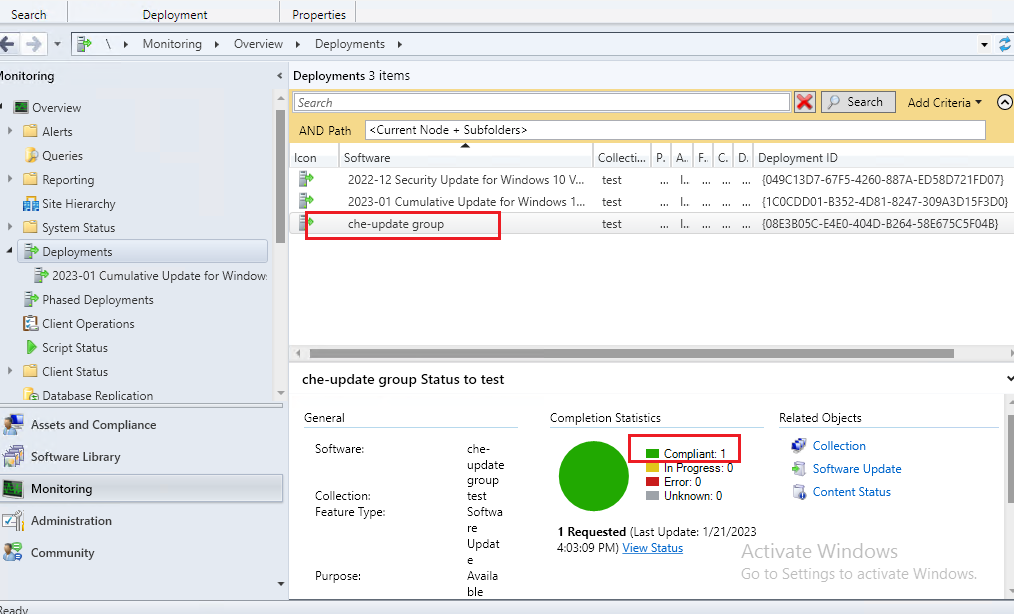Image resolution: width=1014 pixels, height=614 pixels.
Task: Open the Properties ribbon tab
Action: tap(319, 14)
